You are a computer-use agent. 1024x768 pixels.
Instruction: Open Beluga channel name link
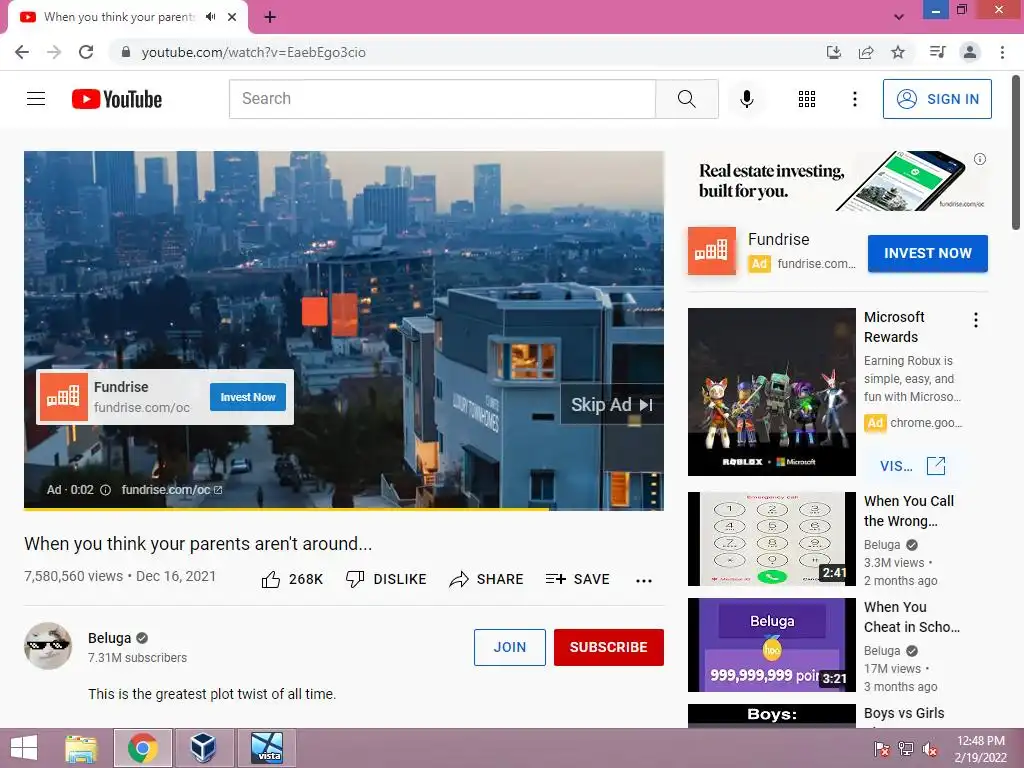pos(110,638)
